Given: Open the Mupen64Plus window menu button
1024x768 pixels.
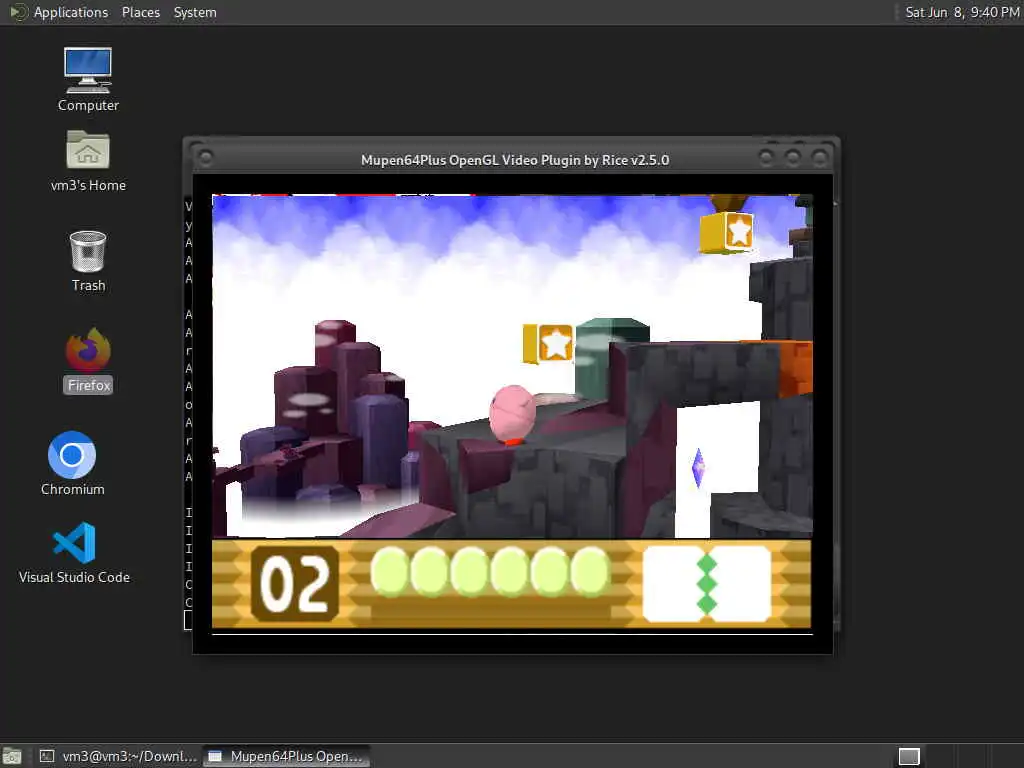Looking at the screenshot, I should click(205, 157).
